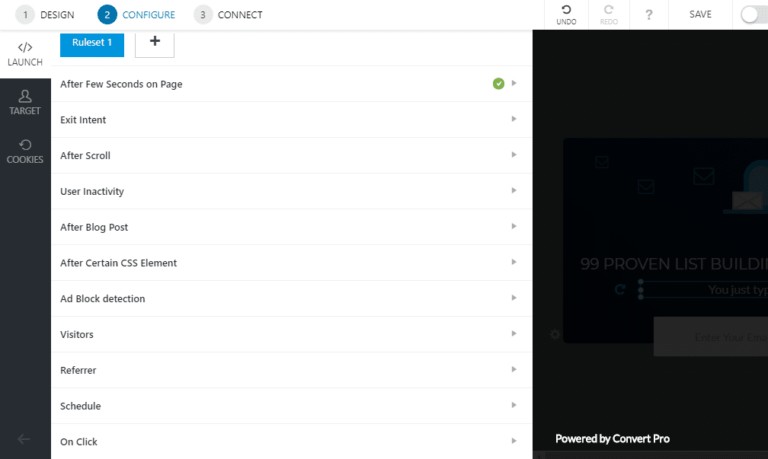Expand Schedule arrow

(514, 405)
